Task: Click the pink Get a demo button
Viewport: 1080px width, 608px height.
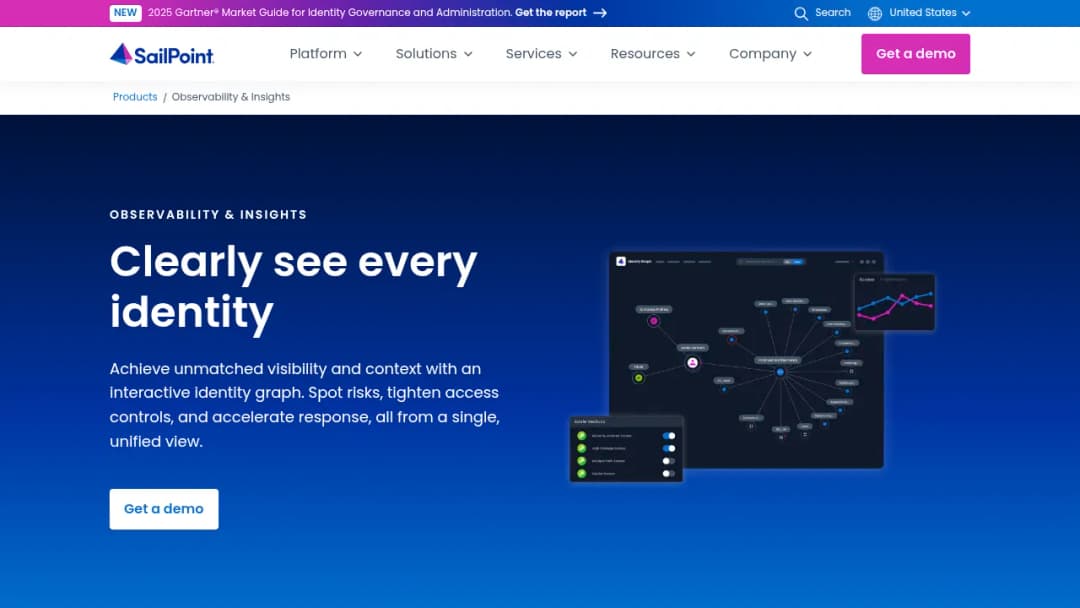Action: [x=915, y=54]
